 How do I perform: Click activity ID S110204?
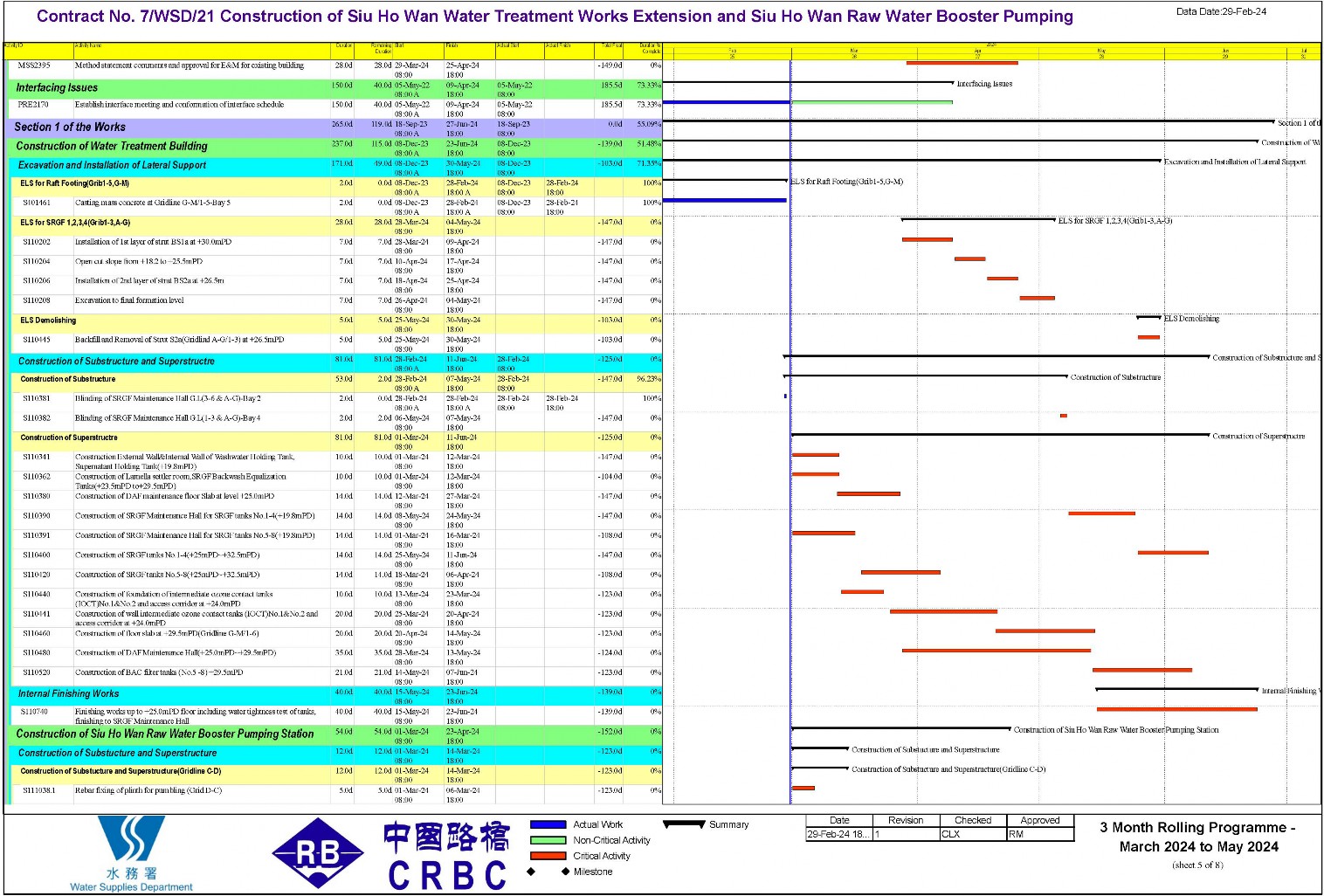tap(37, 261)
